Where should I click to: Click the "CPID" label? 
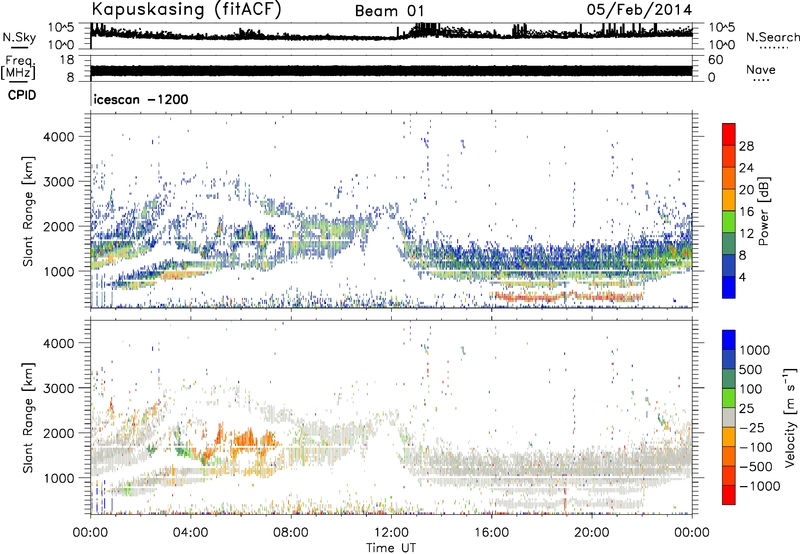(x=22, y=95)
